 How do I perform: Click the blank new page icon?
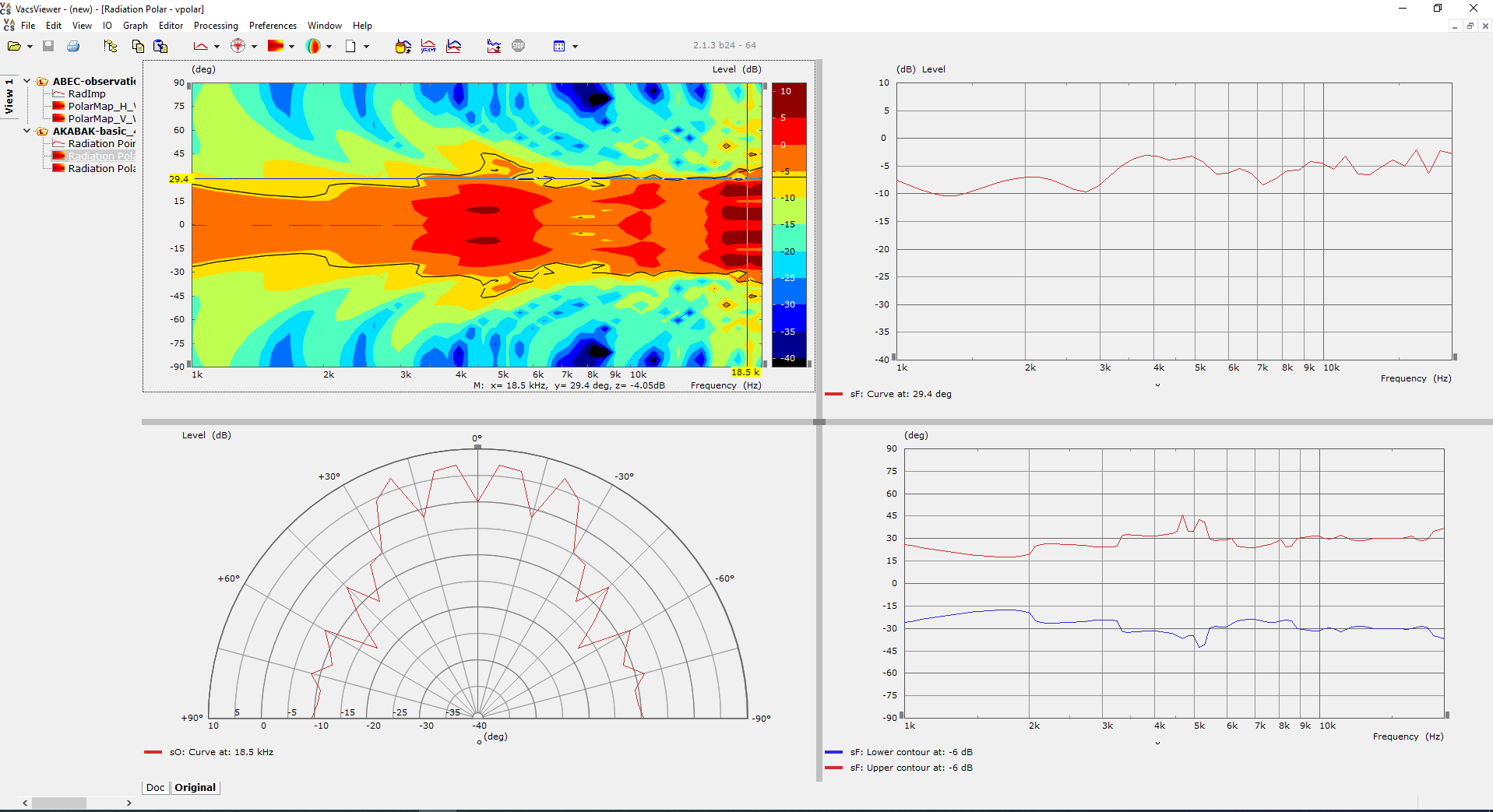click(x=350, y=46)
